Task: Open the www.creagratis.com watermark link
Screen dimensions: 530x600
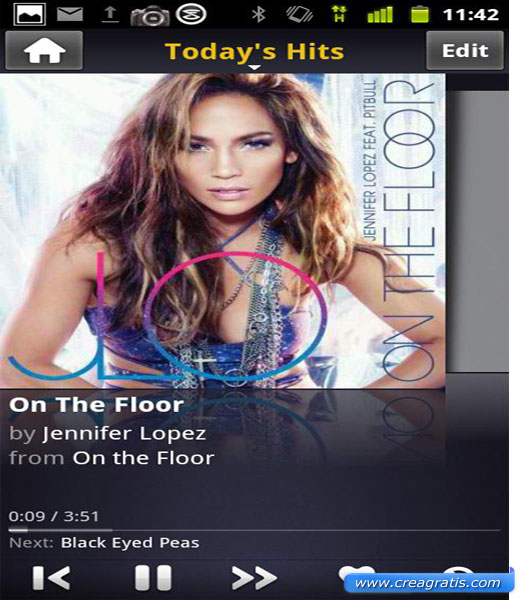Action: [429, 583]
